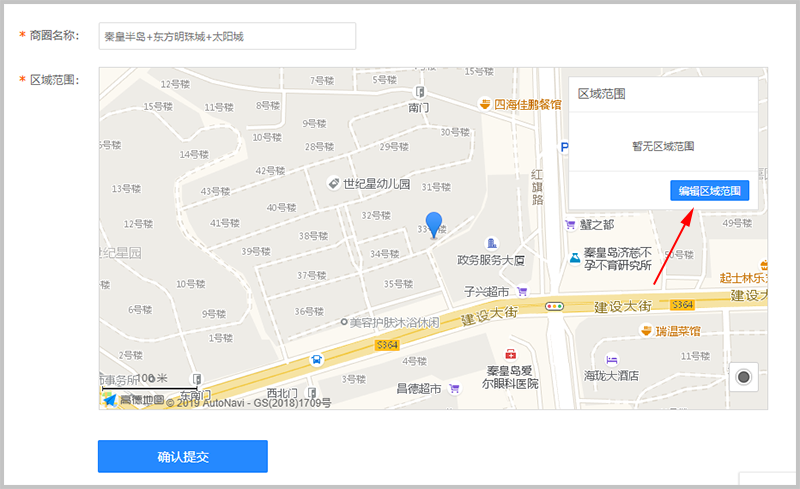Screen dimensions: 800x489
Task: Click the map locate button with gray dot
Action: click(x=743, y=377)
